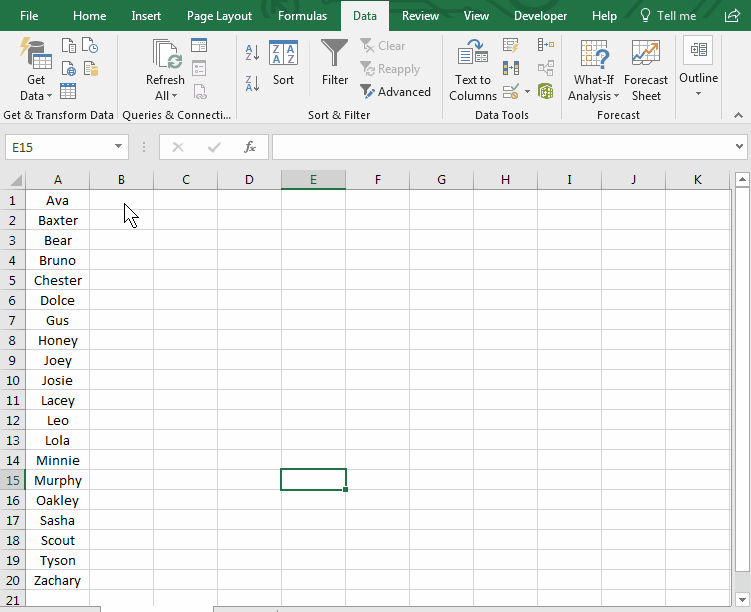Viewport: 751px width, 612px height.
Task: Open the Help tab
Action: click(604, 16)
